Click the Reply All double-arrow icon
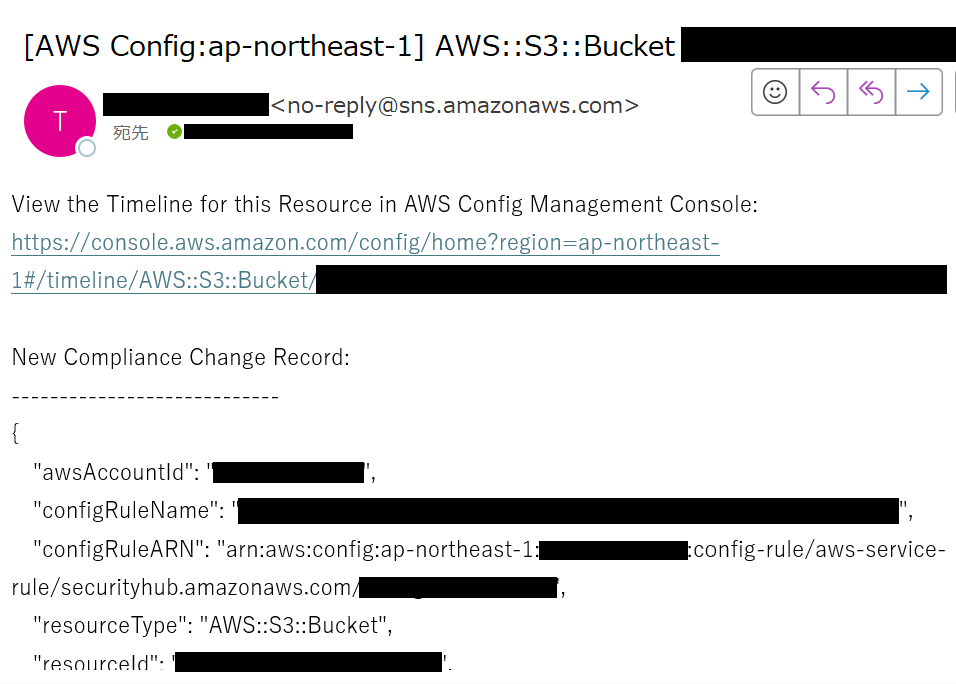The width and height of the screenshot is (956, 684). [871, 93]
